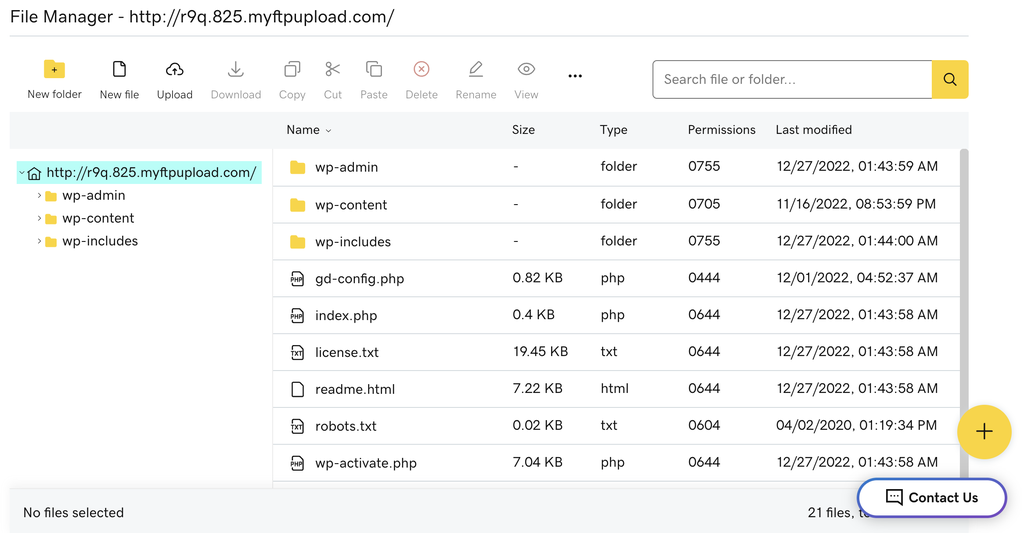The image size is (1024, 533).
Task: Click the 12/01/2022, 04:52:37 AM date
Action: [857, 278]
